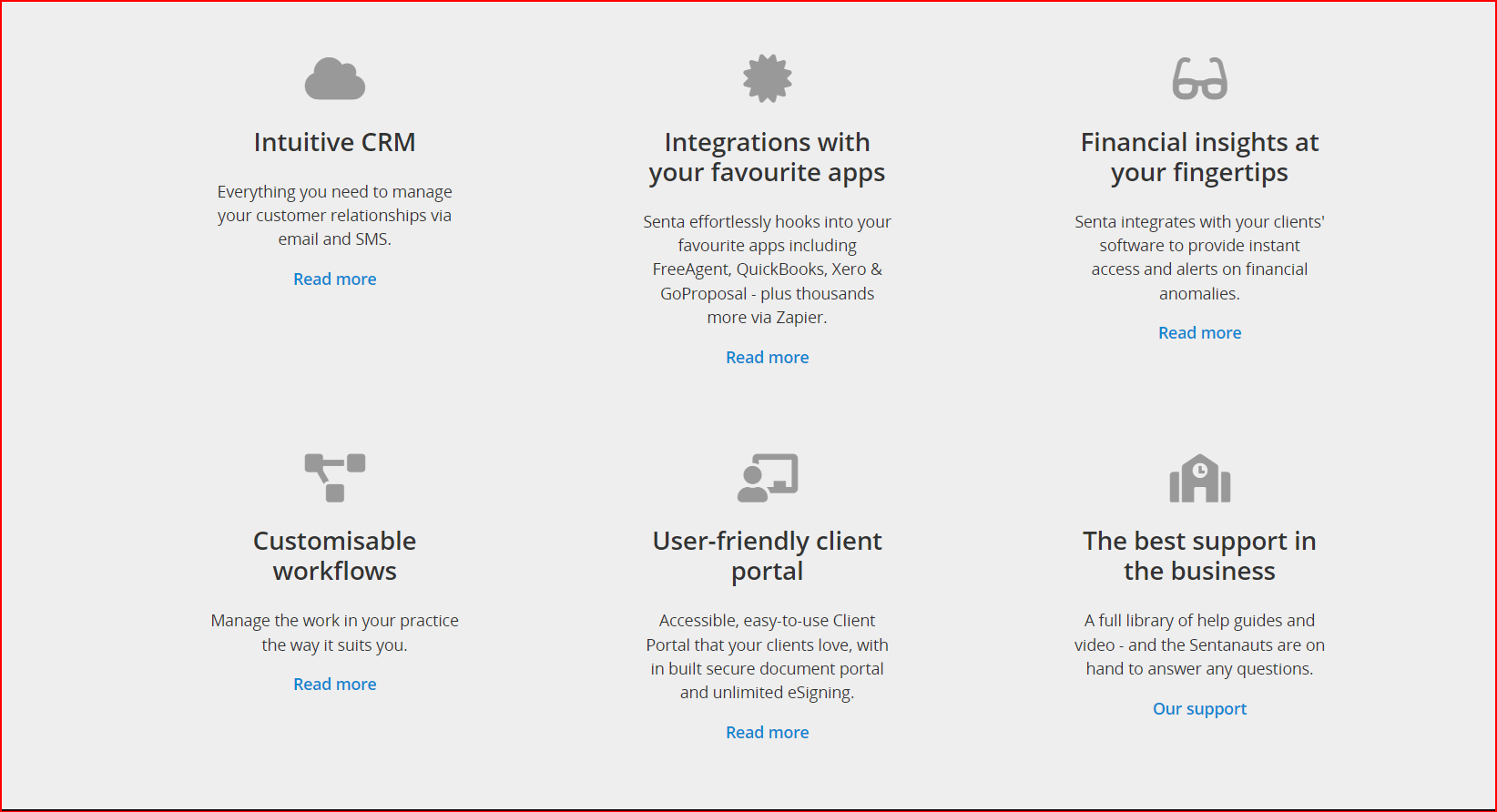Open Read more under Customisable workflows
Image resolution: width=1497 pixels, height=812 pixels.
[x=335, y=685]
